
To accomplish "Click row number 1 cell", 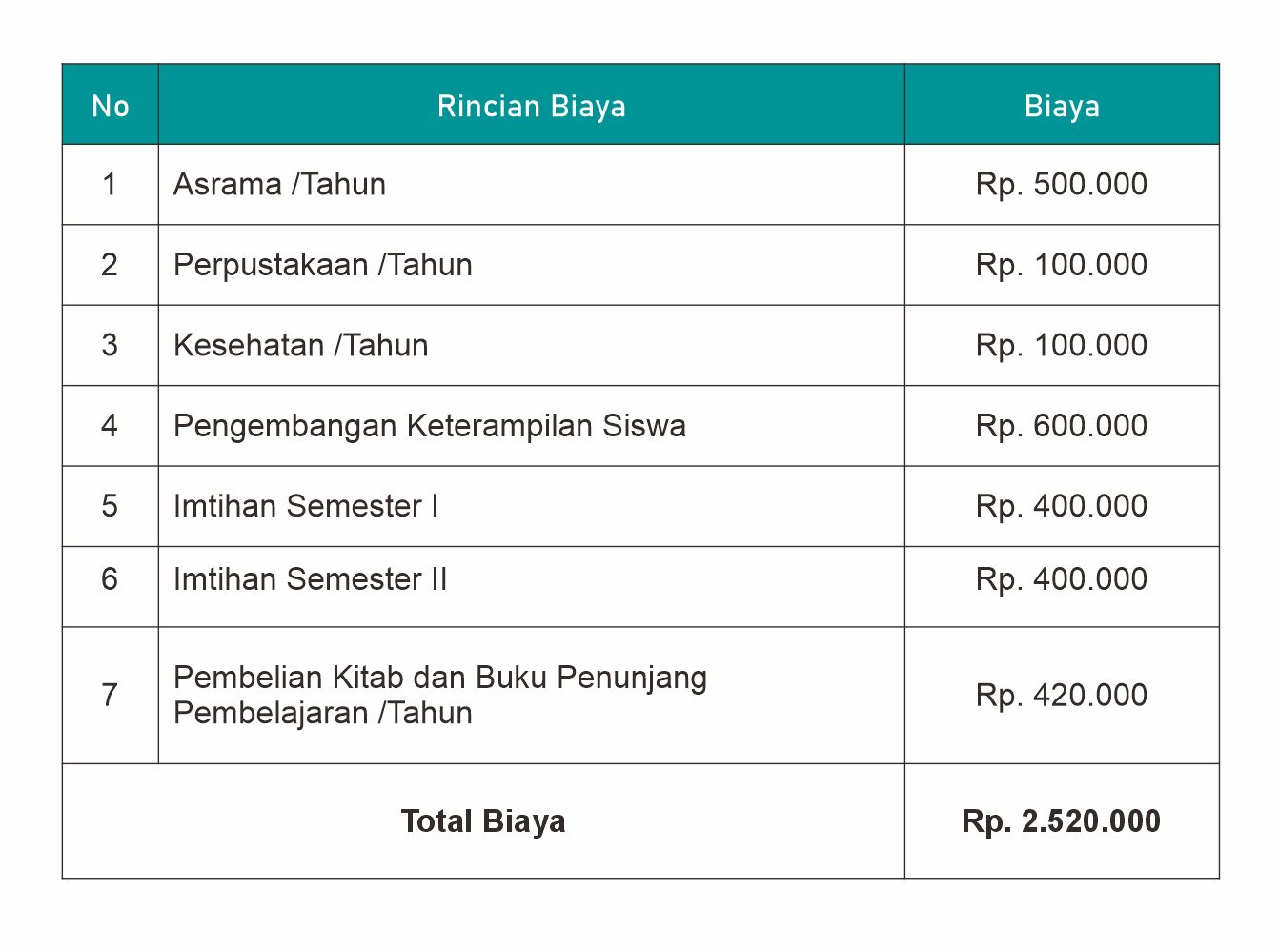I will pos(111,184).
